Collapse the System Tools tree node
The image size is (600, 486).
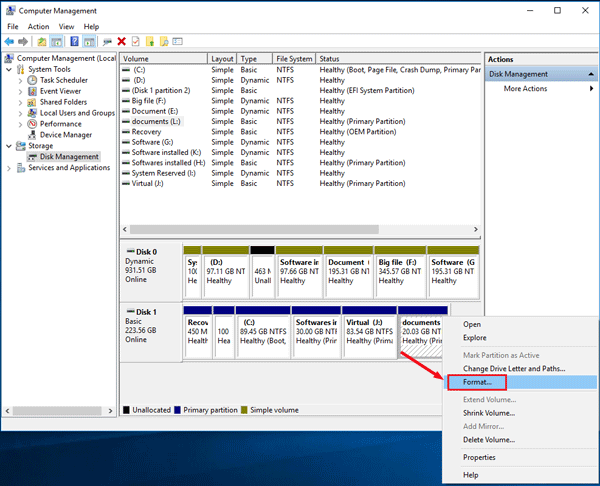[9, 69]
